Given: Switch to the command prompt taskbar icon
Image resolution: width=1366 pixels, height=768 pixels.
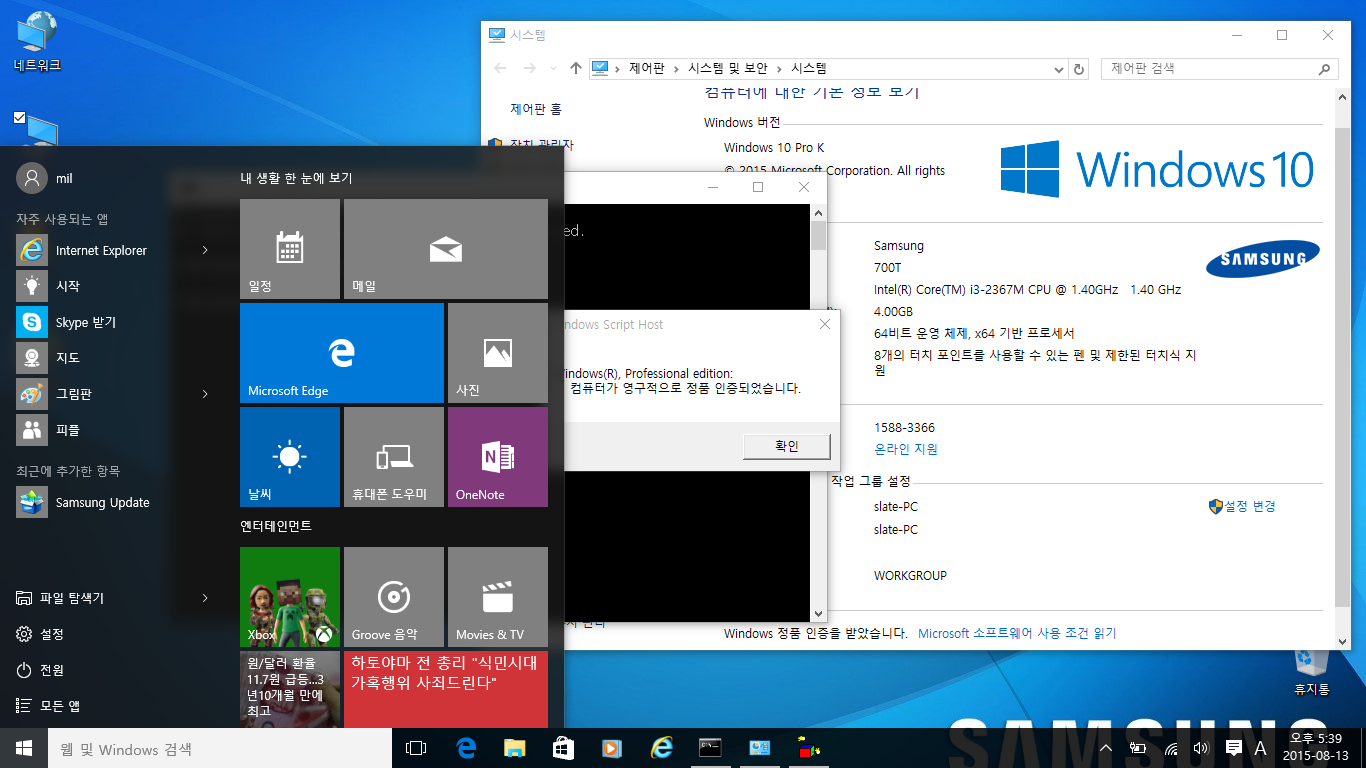Looking at the screenshot, I should point(710,748).
